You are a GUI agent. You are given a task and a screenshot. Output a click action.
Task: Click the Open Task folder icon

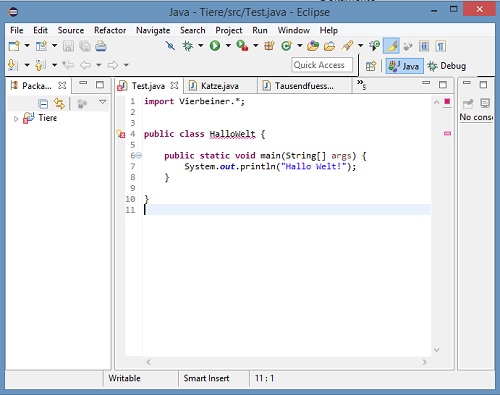329,46
